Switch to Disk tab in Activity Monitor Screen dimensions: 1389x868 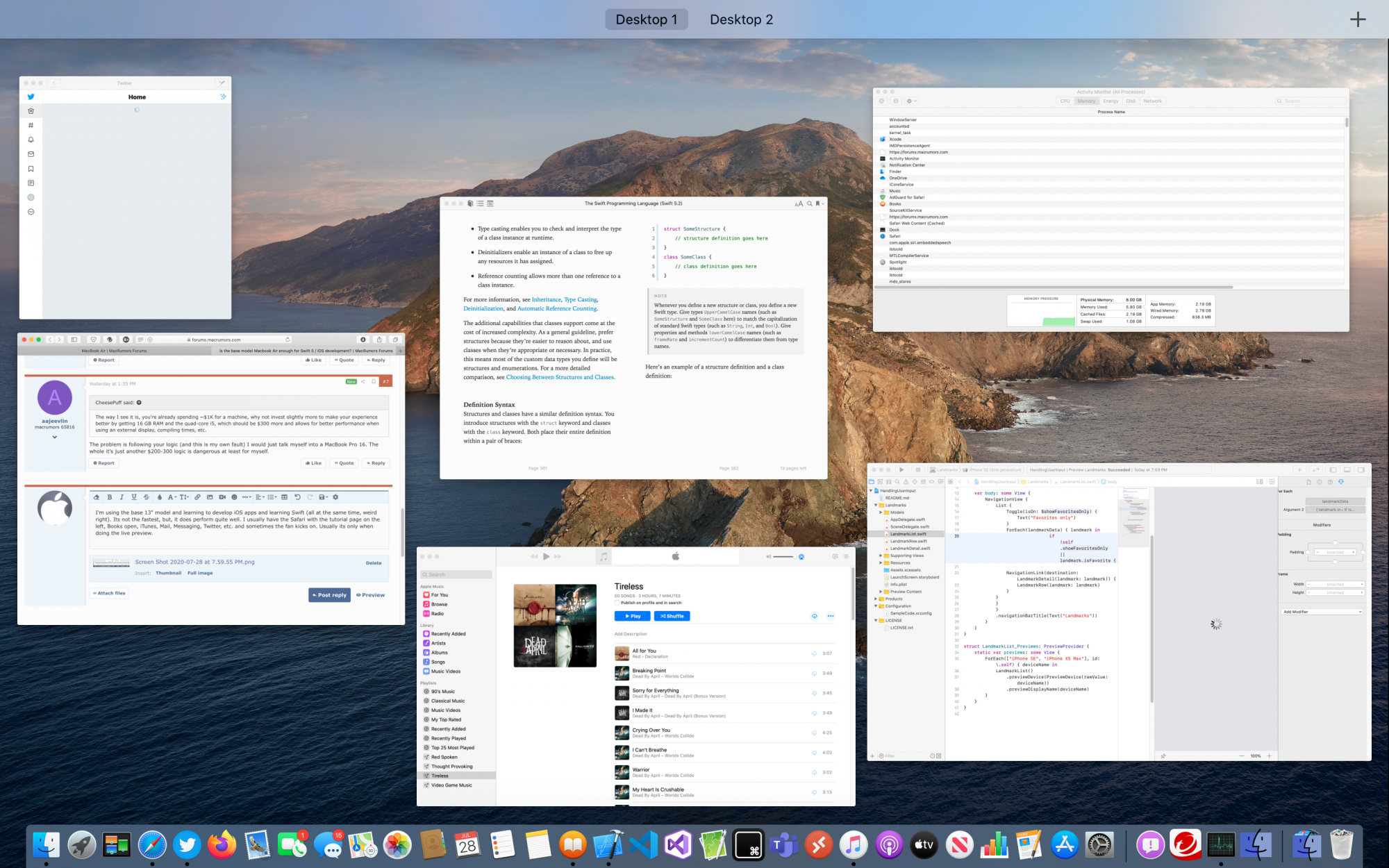pyautogui.click(x=1131, y=101)
